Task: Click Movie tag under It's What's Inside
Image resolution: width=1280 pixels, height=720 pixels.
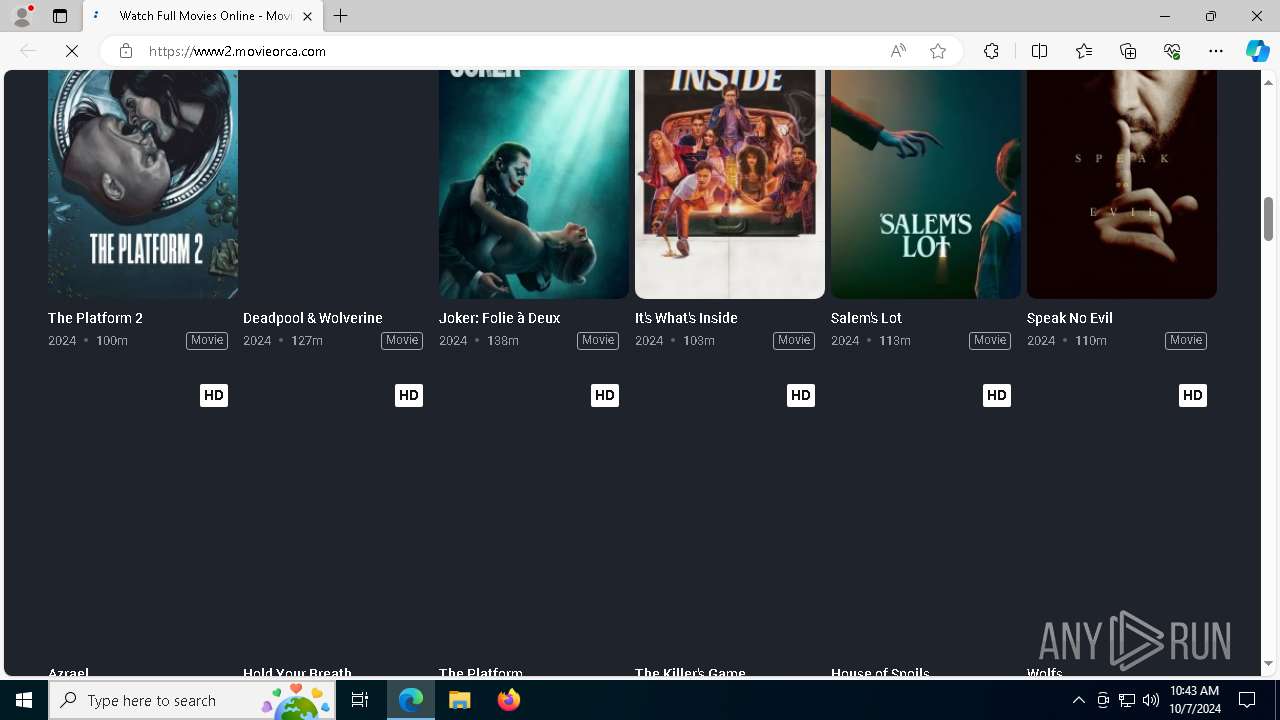Action: coord(794,340)
